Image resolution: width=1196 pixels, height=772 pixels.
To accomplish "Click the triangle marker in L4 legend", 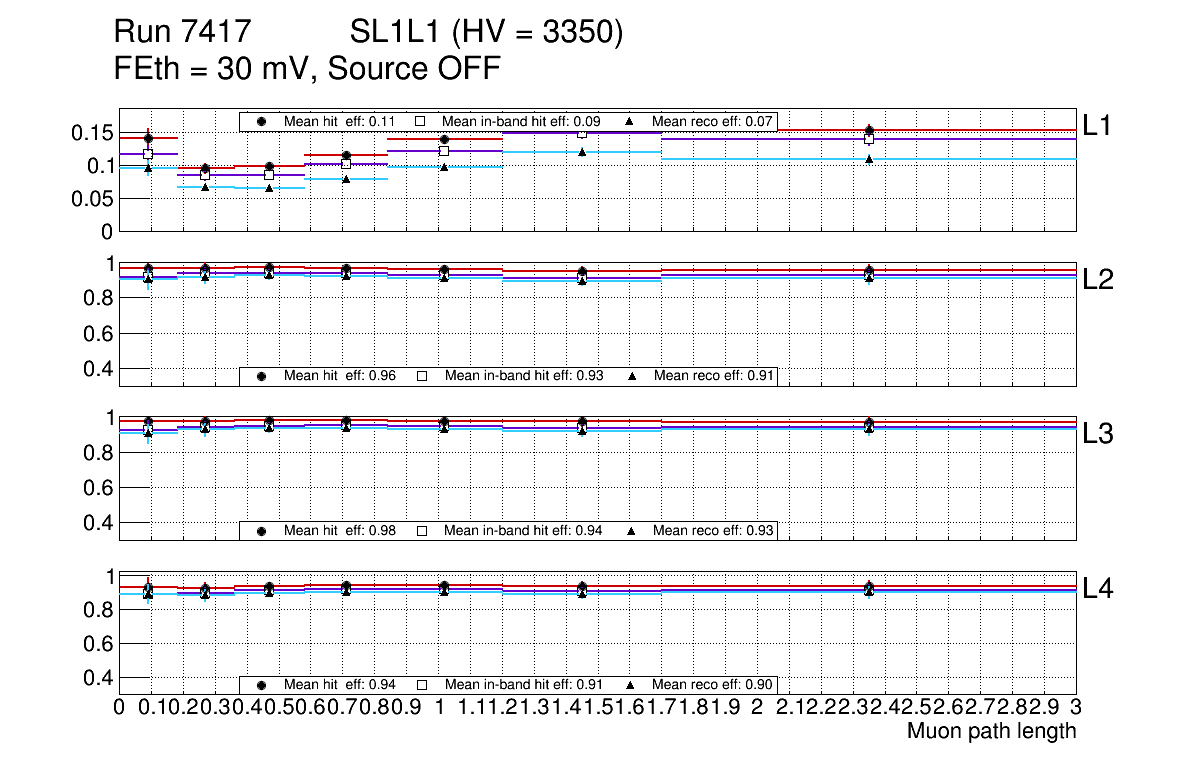I will [x=632, y=685].
